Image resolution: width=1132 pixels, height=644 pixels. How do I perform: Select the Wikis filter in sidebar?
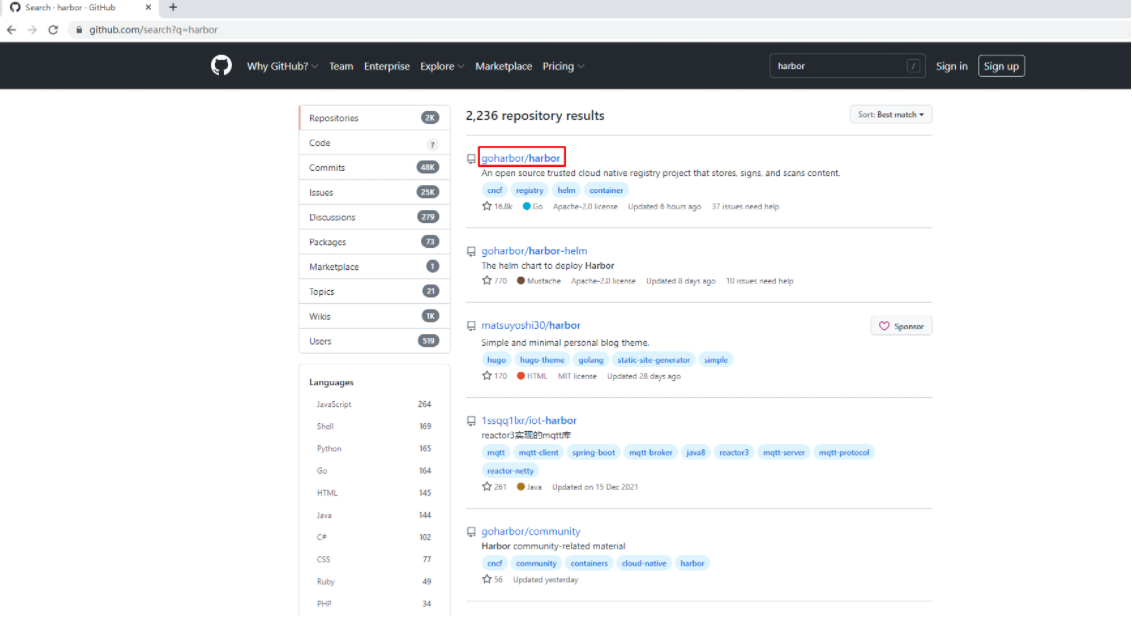tap(374, 316)
